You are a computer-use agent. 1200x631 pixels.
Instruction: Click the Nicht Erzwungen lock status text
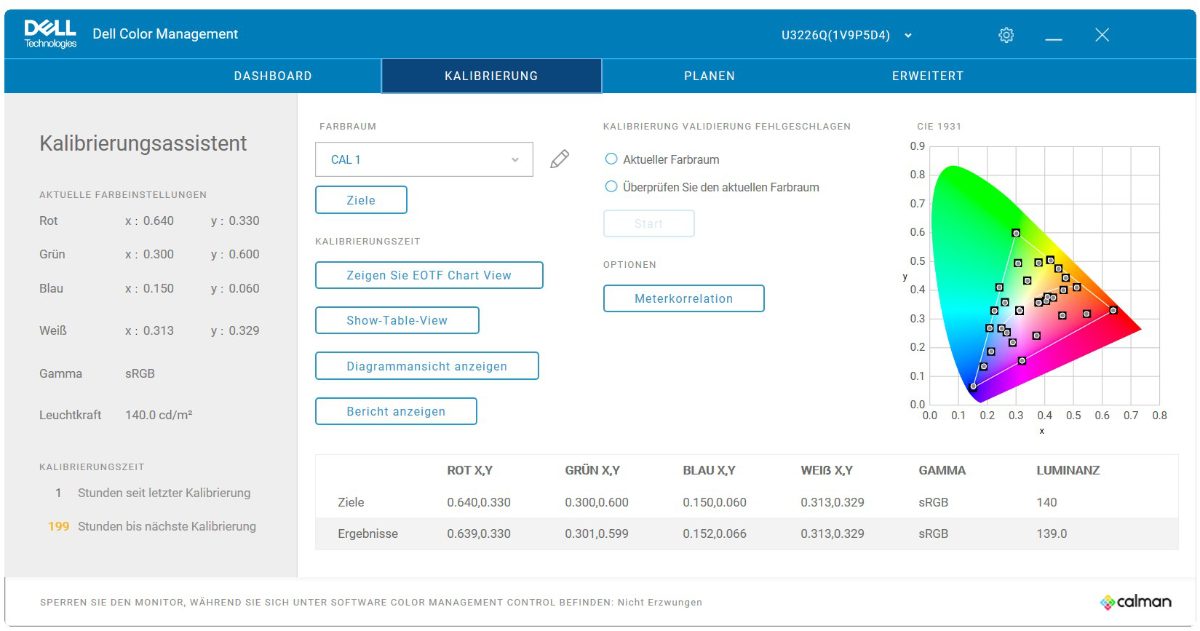click(x=660, y=602)
